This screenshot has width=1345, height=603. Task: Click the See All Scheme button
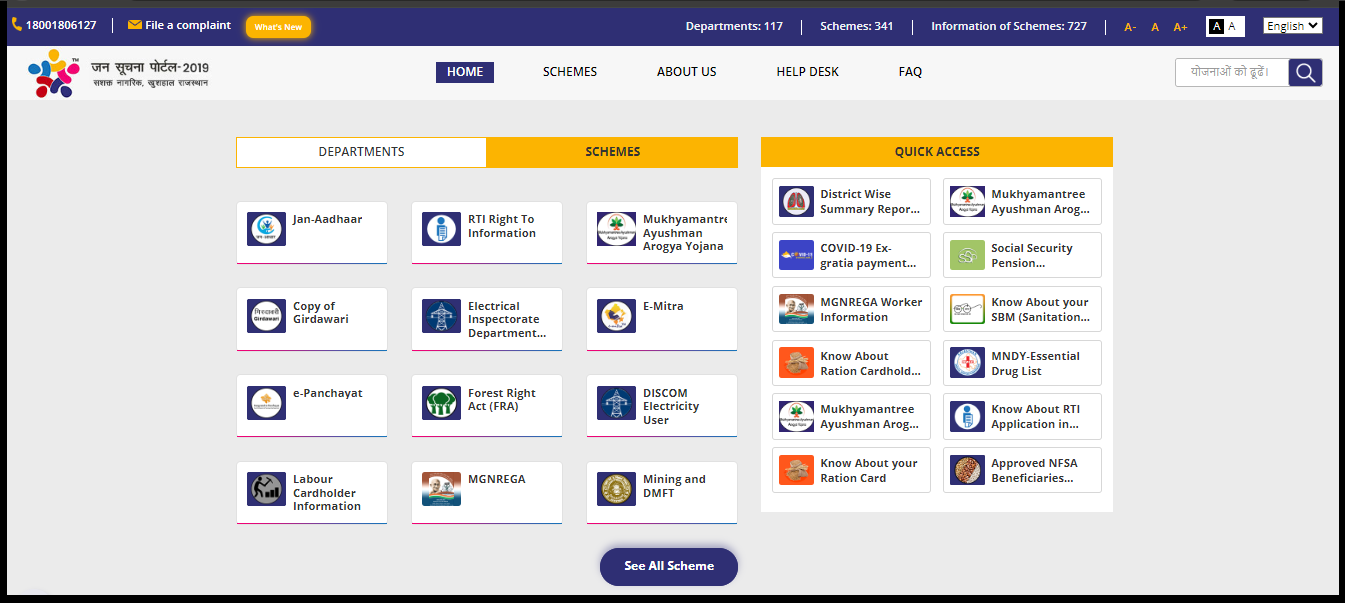coord(669,566)
